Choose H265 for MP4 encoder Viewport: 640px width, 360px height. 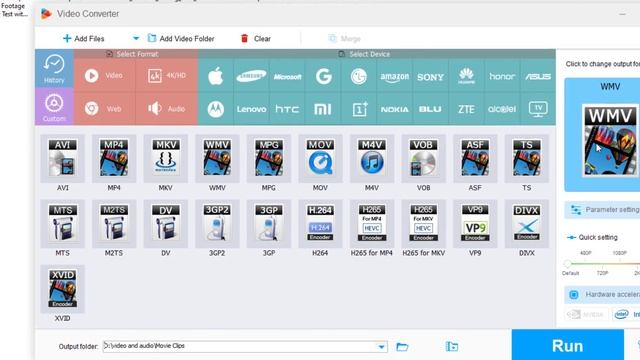point(372,224)
